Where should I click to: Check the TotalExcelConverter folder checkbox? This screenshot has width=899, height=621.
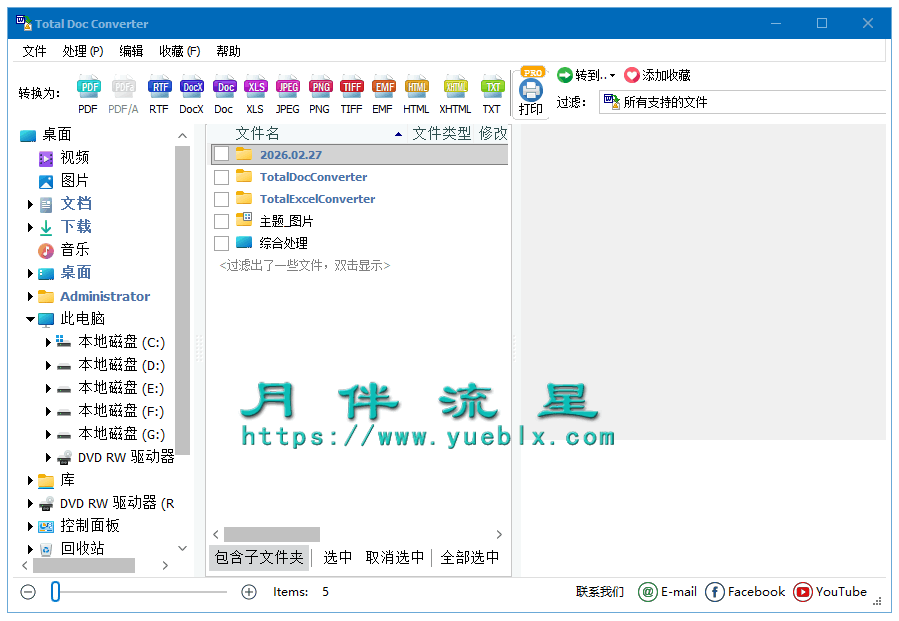coord(221,199)
